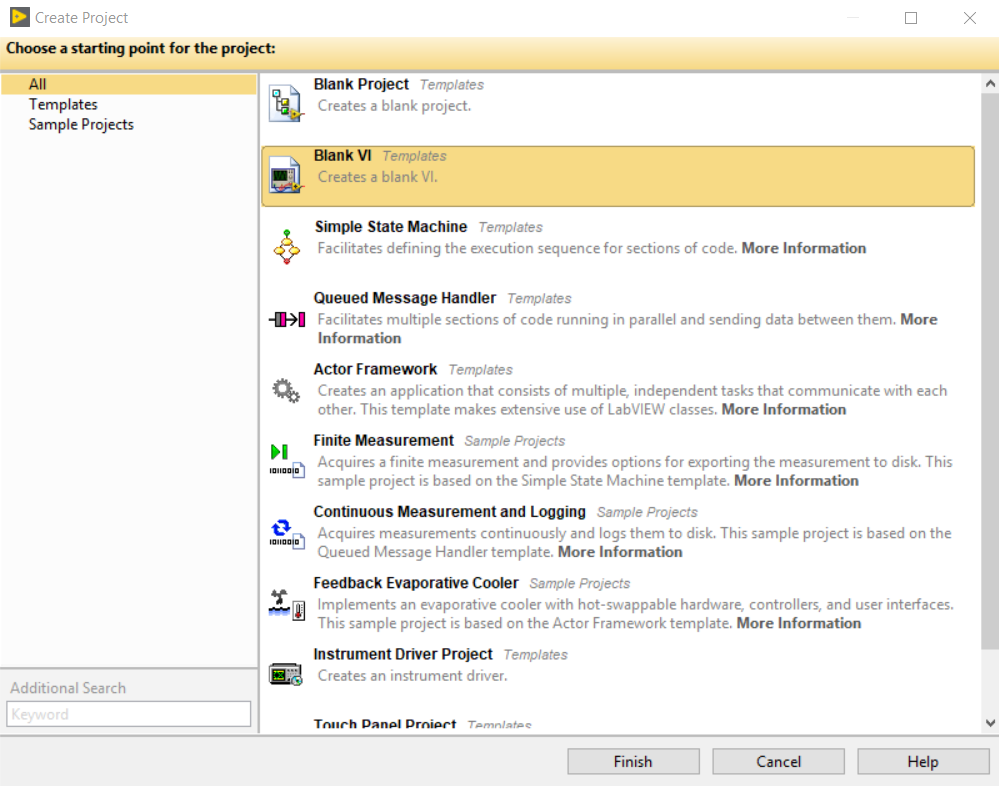Select the Blank Project title
999x786 pixels.
361,85
